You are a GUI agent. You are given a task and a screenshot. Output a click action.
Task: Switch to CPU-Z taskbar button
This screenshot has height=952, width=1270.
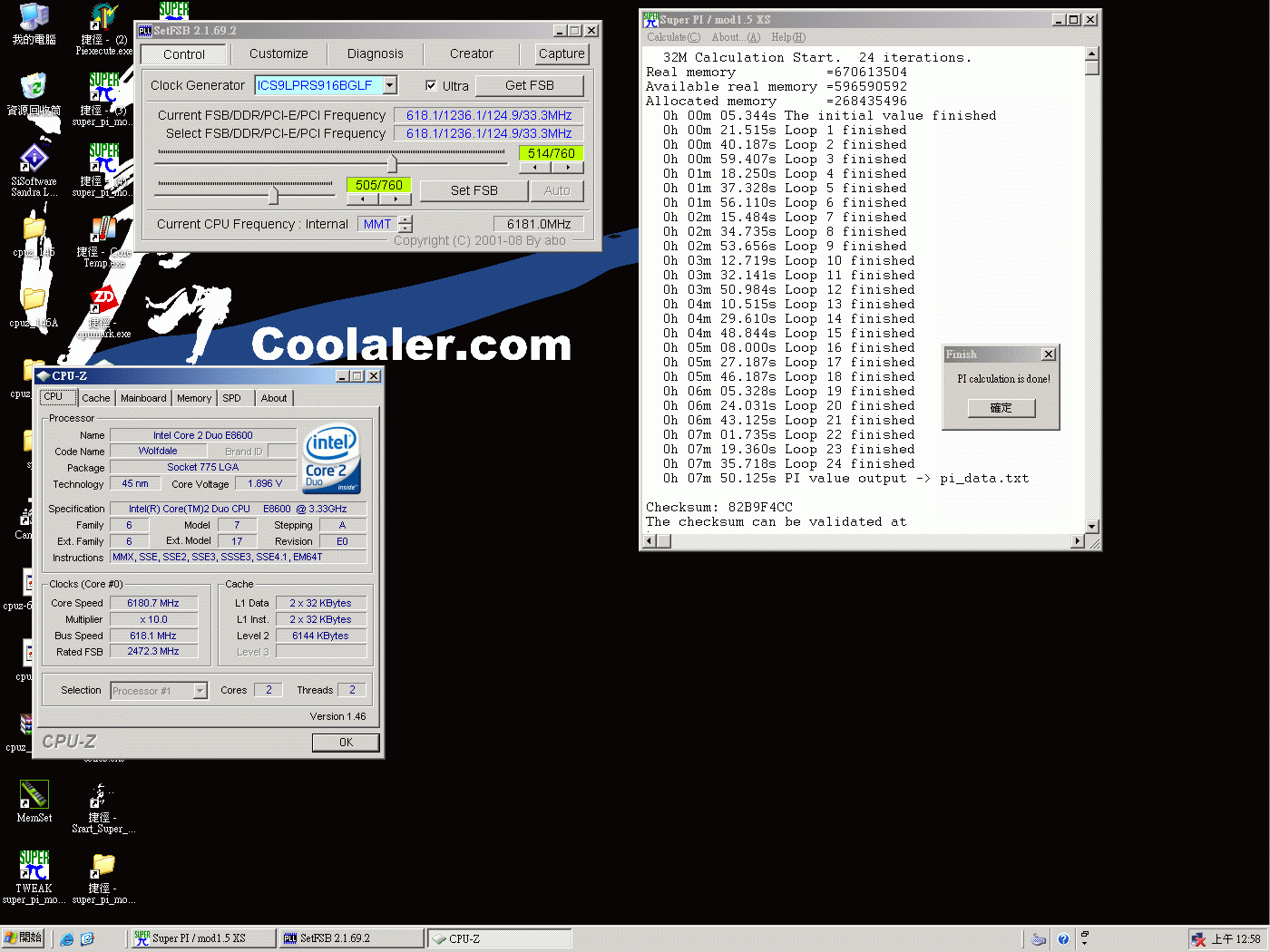coord(501,938)
